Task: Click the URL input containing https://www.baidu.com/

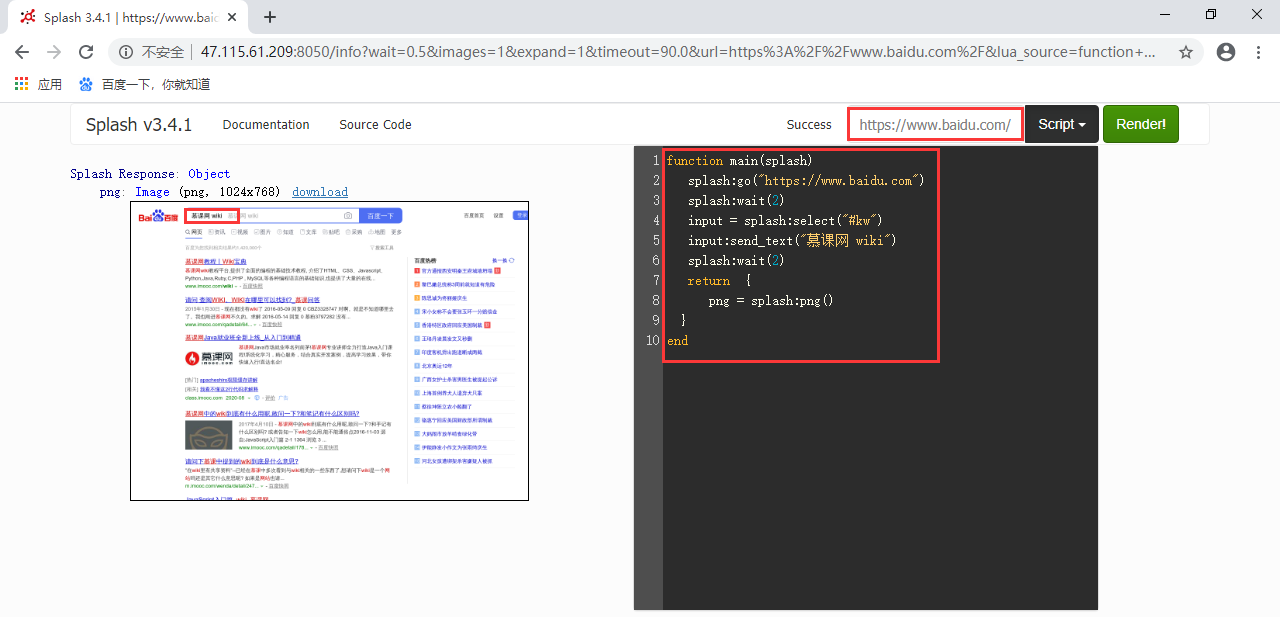Action: click(935, 125)
